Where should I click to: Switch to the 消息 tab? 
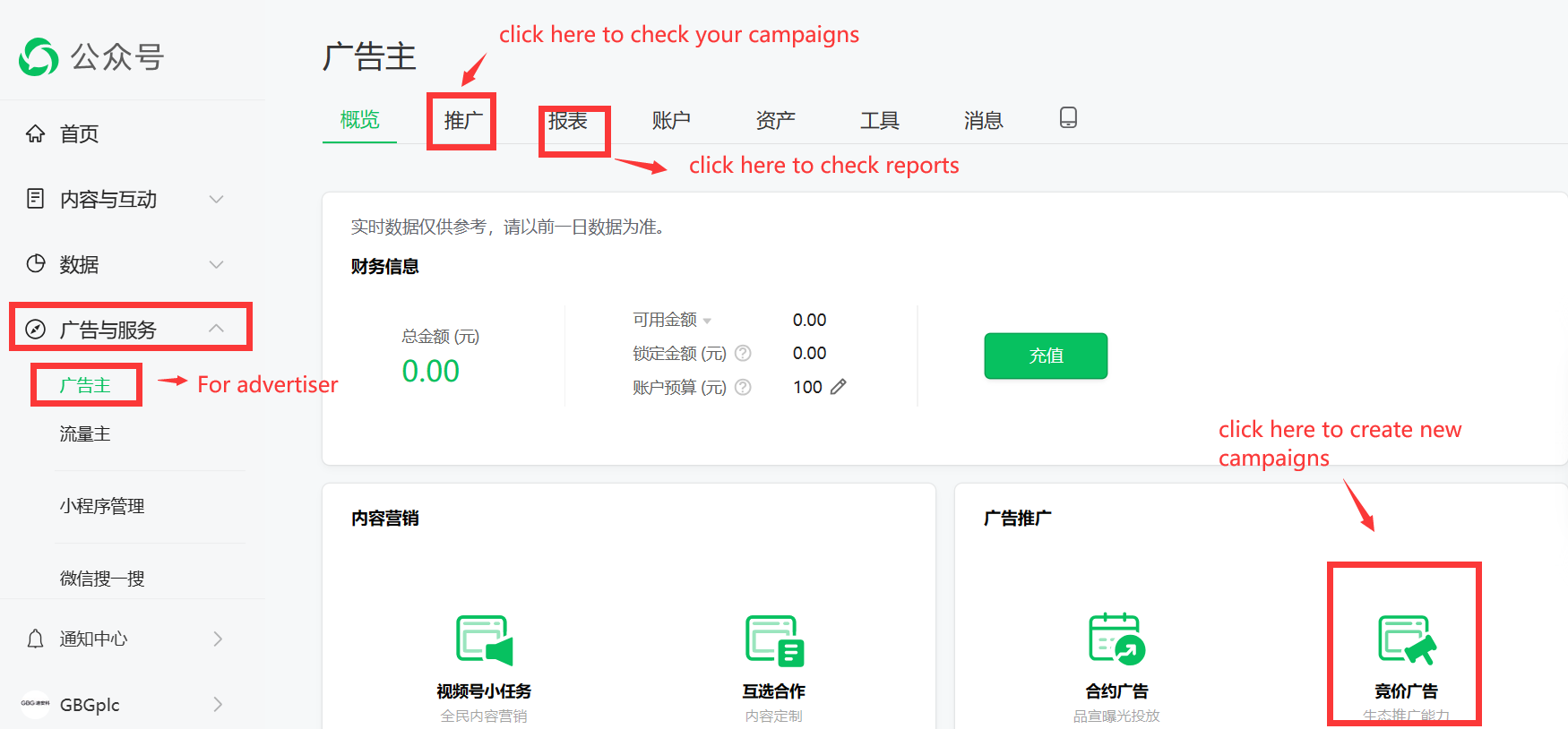click(x=983, y=120)
